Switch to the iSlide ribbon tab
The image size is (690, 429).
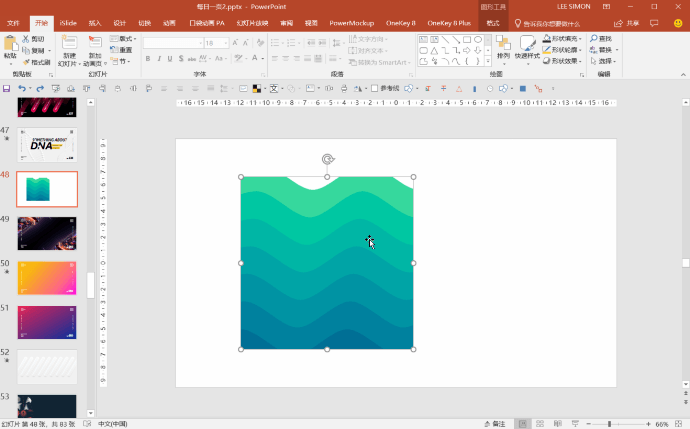tap(68, 22)
